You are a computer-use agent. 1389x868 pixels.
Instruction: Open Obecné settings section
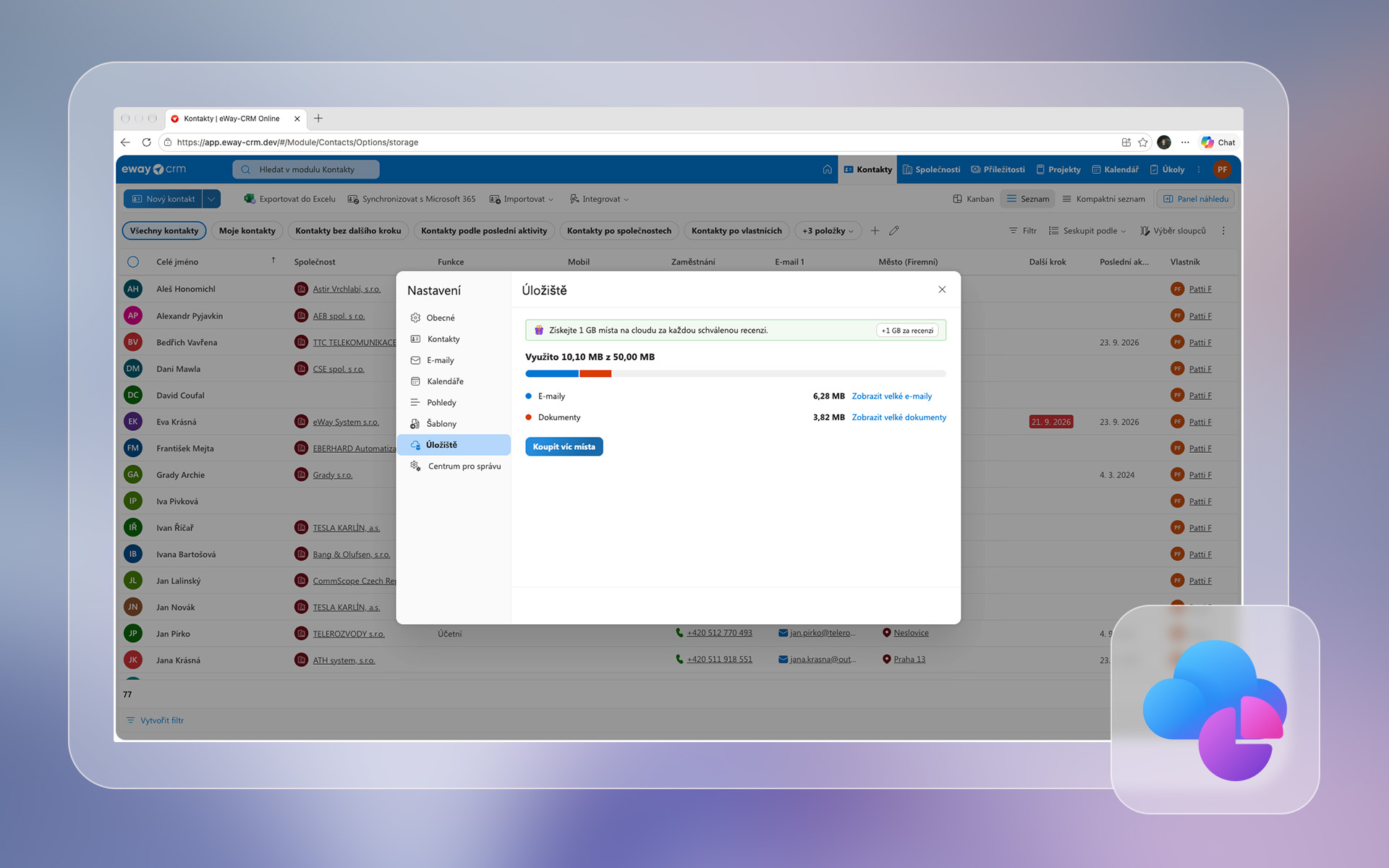click(x=454, y=318)
